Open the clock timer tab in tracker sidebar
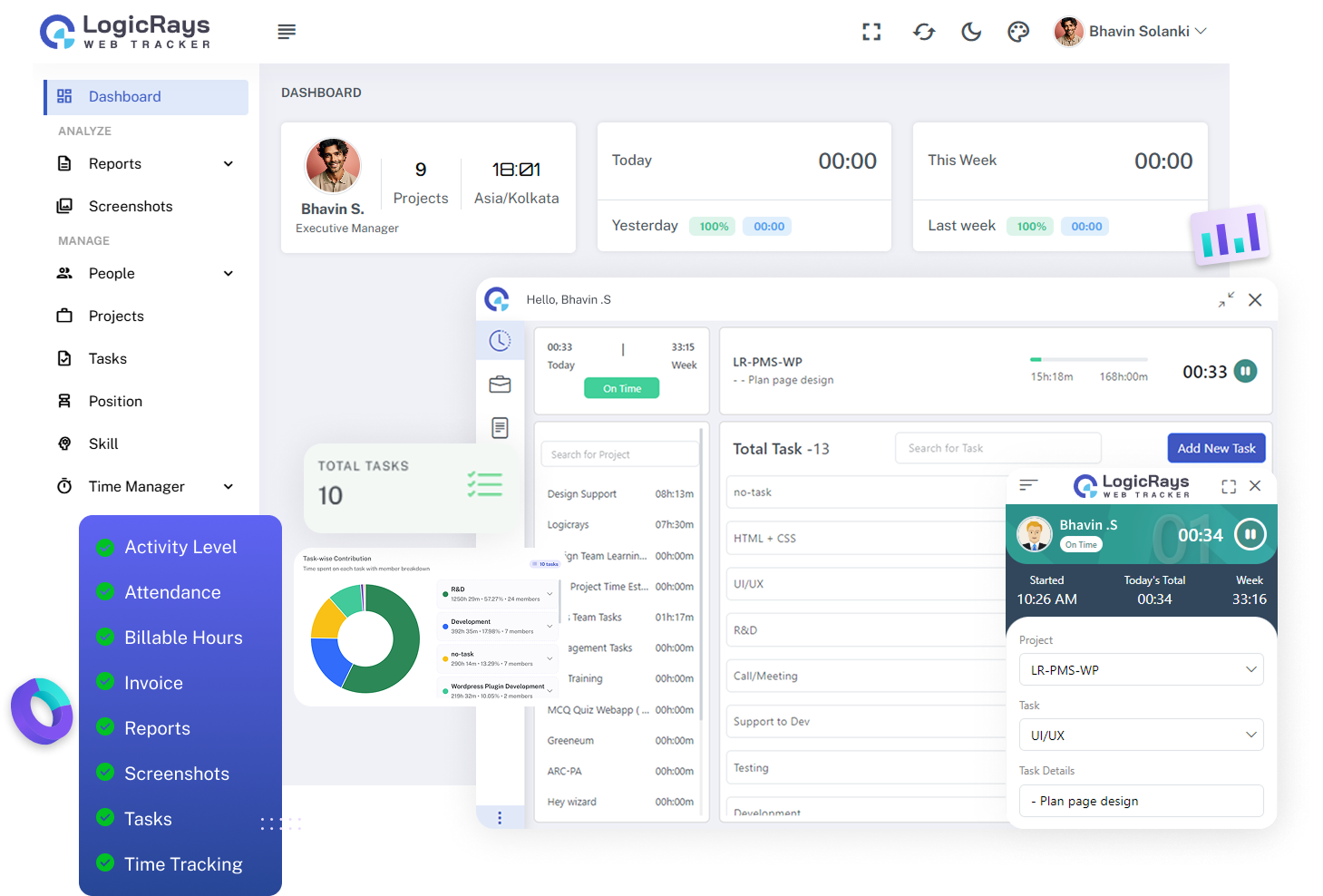 point(500,340)
